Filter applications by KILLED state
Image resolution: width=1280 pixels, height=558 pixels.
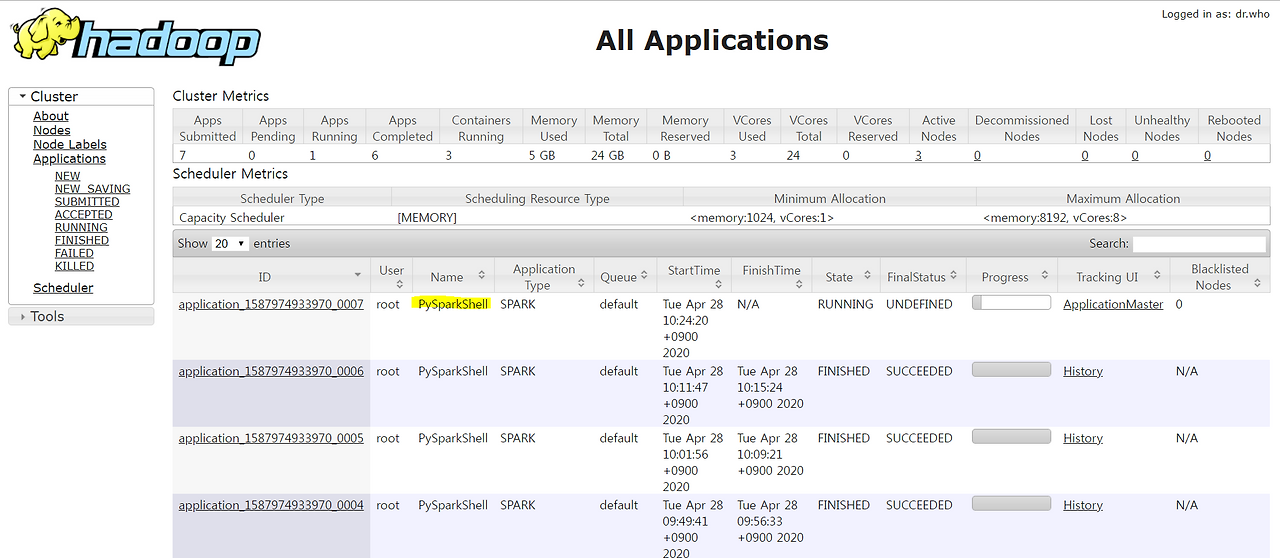(74, 266)
